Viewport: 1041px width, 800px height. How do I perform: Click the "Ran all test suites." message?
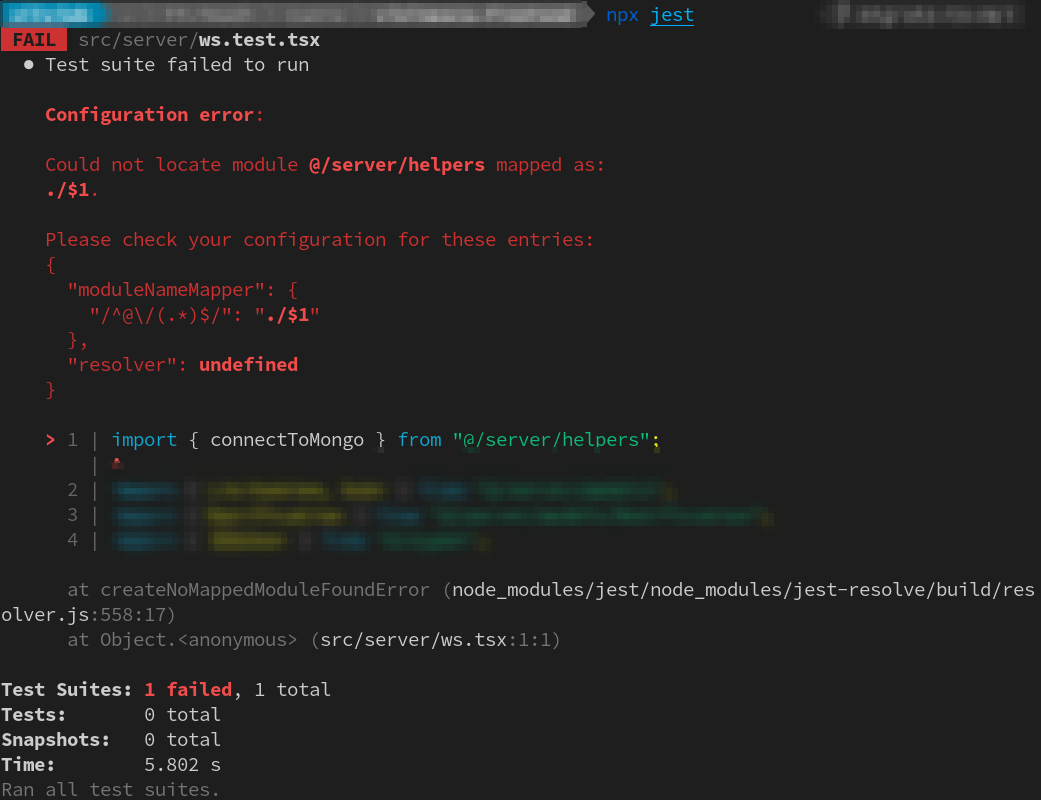108,789
